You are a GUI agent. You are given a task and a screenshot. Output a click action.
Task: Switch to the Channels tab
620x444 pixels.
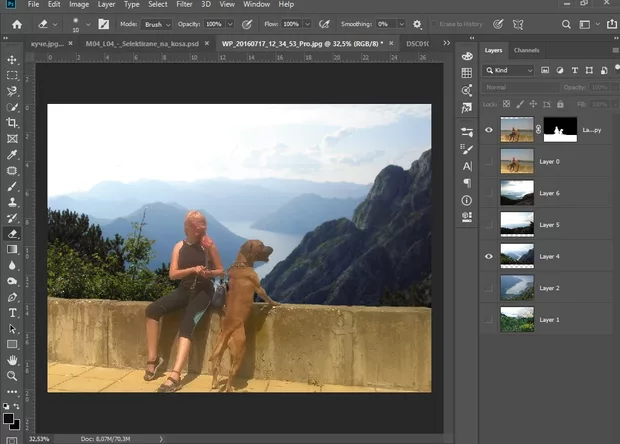click(526, 50)
